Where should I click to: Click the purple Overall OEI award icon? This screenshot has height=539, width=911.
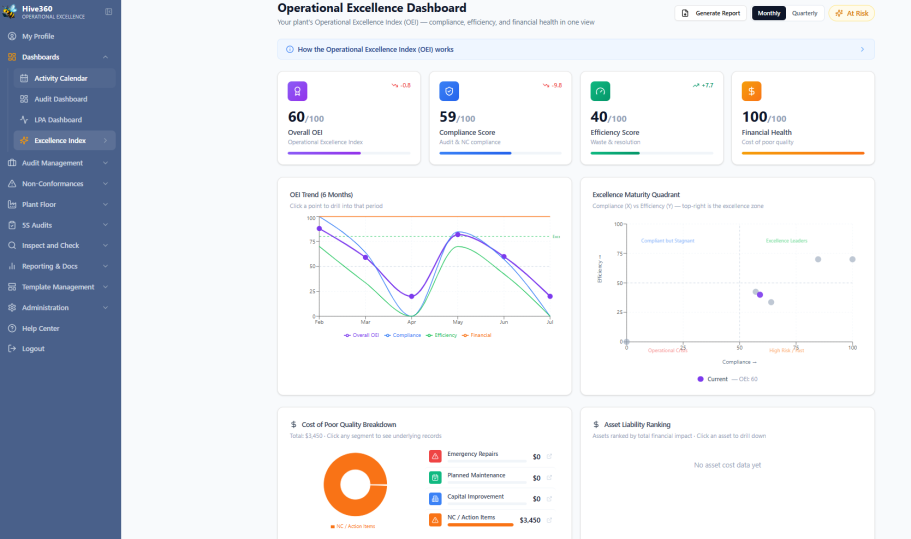tap(297, 91)
